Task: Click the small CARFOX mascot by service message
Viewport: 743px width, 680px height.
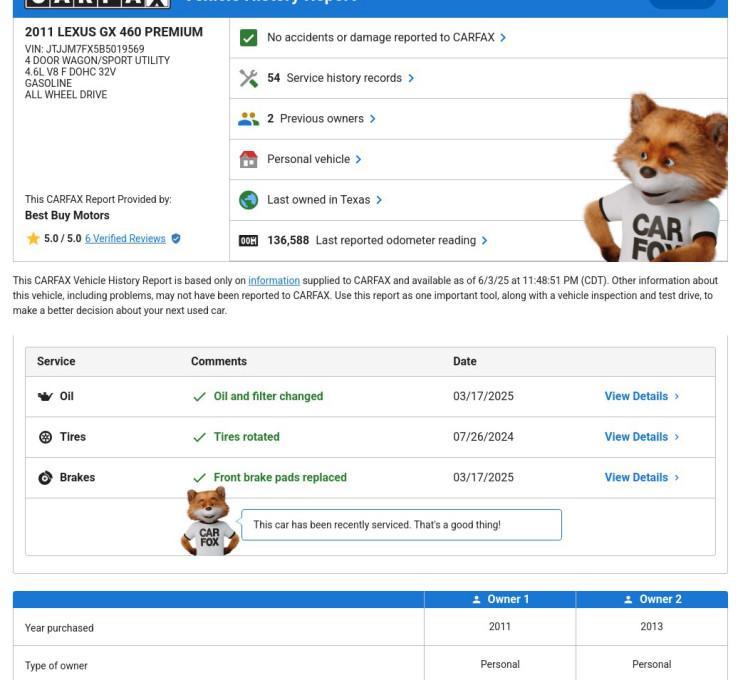Action: 209,521
